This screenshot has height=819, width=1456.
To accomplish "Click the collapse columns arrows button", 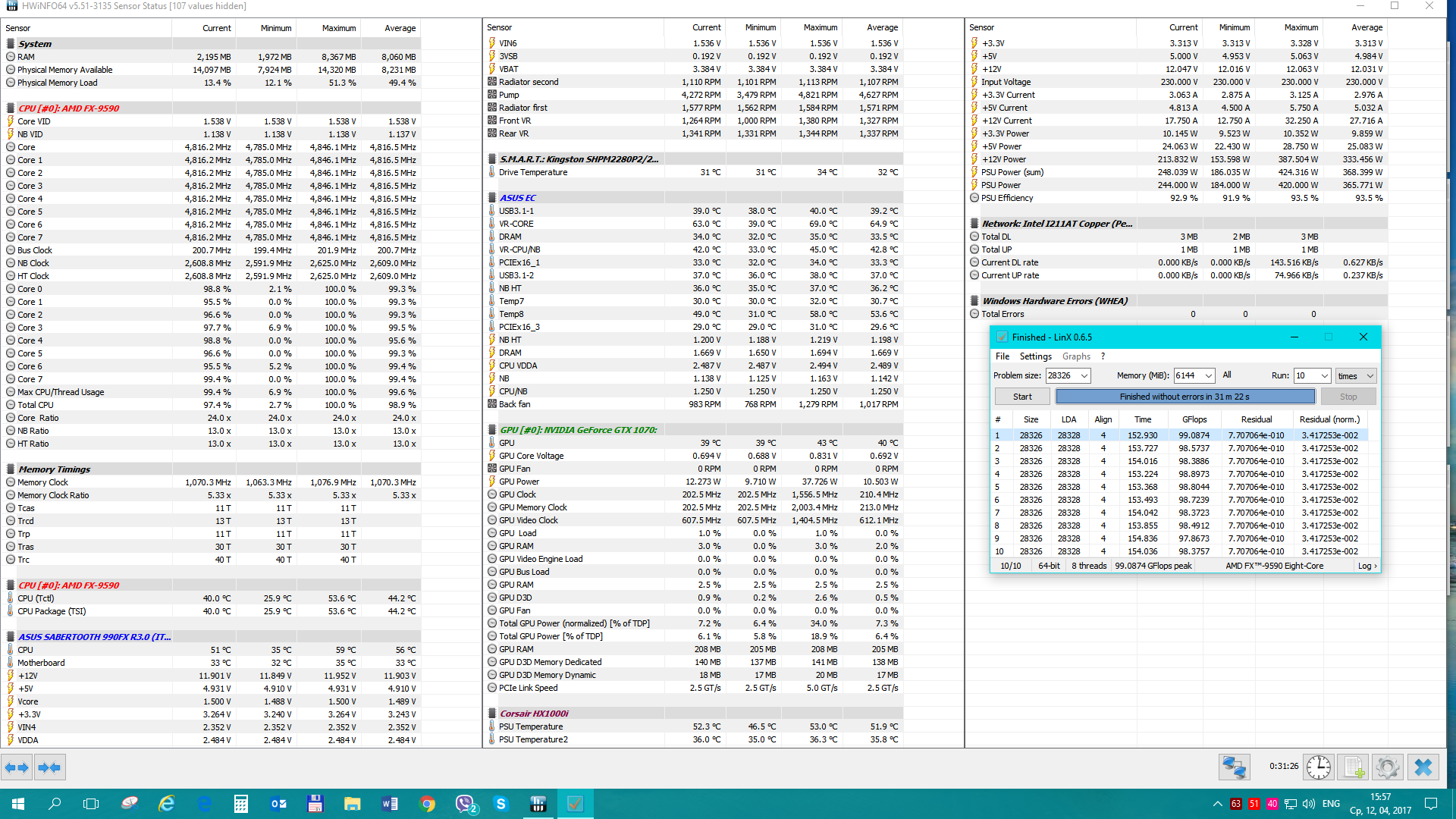I will click(x=49, y=767).
